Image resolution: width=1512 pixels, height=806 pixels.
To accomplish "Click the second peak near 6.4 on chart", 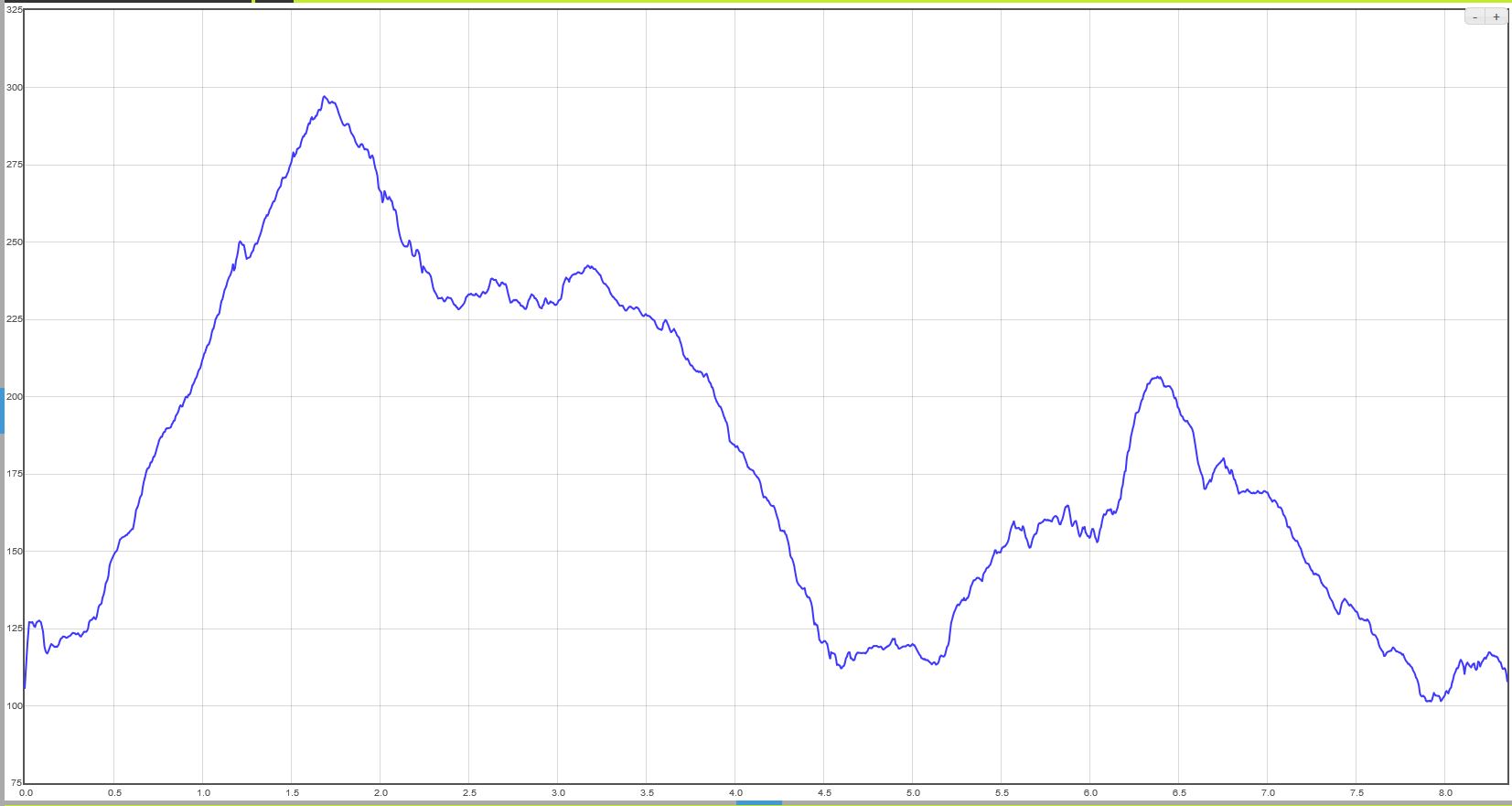I will tap(1157, 377).
